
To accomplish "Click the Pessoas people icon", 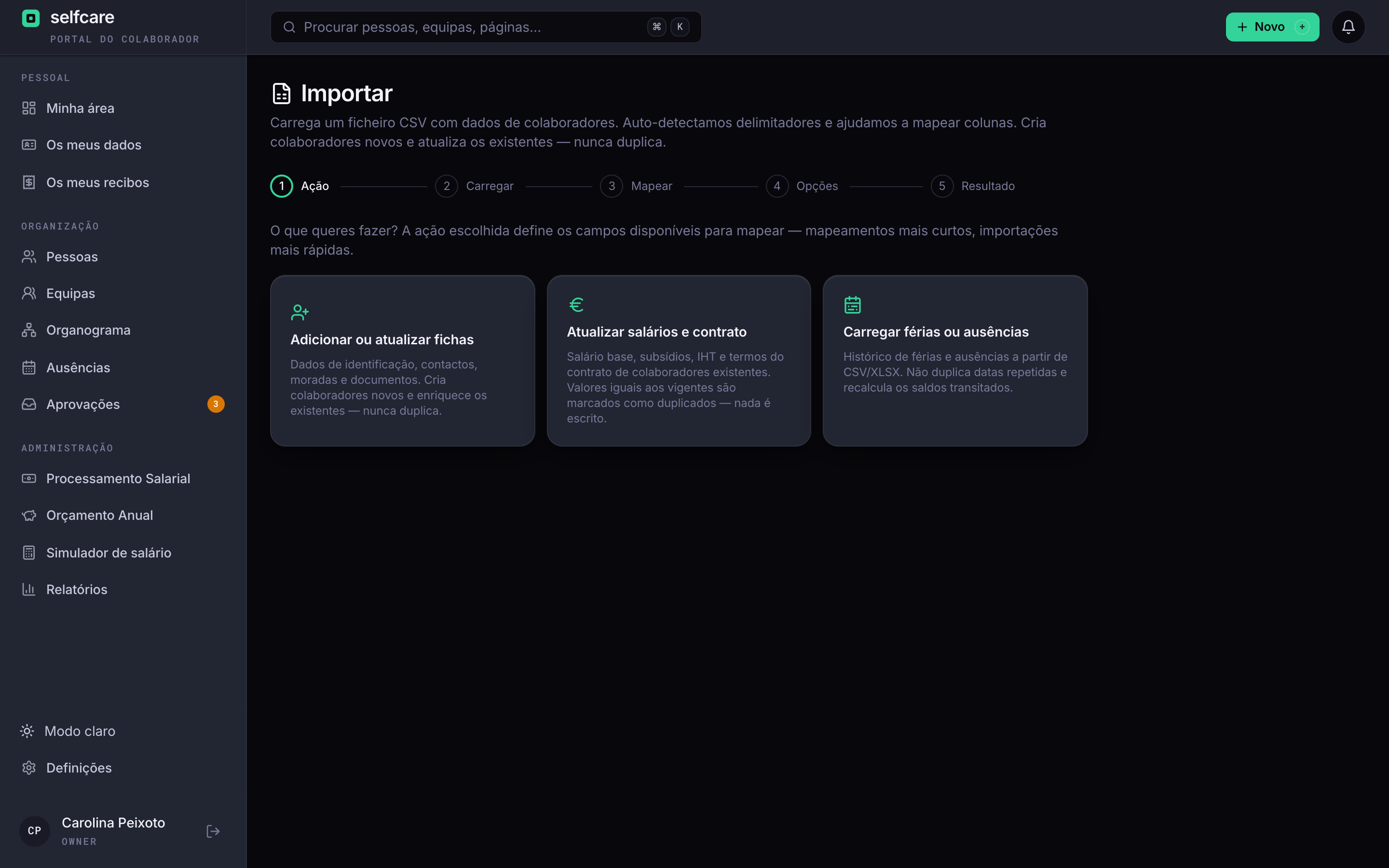I will click(29, 257).
